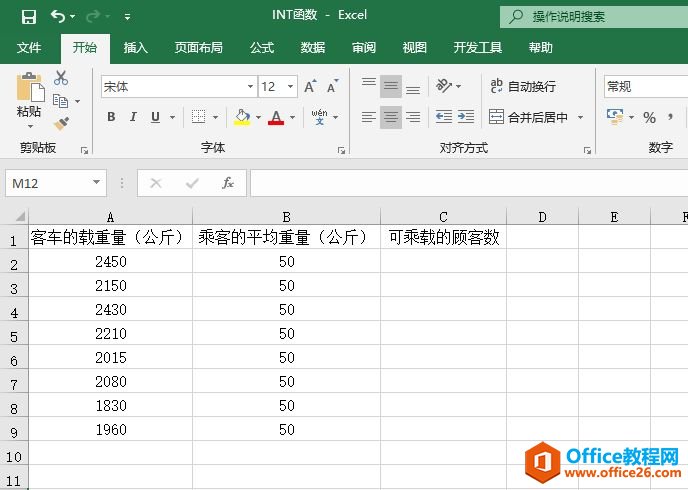Click the Cut scissors icon

click(61, 78)
